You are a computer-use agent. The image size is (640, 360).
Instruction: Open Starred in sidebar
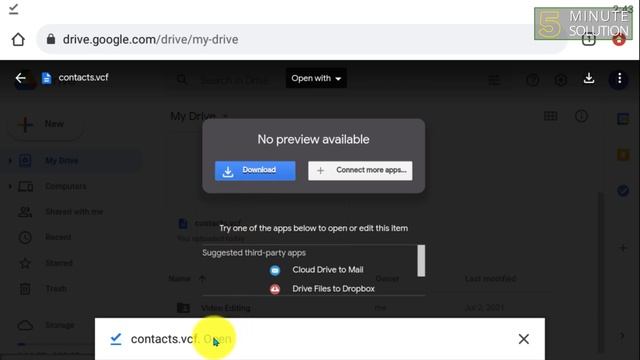(x=59, y=263)
